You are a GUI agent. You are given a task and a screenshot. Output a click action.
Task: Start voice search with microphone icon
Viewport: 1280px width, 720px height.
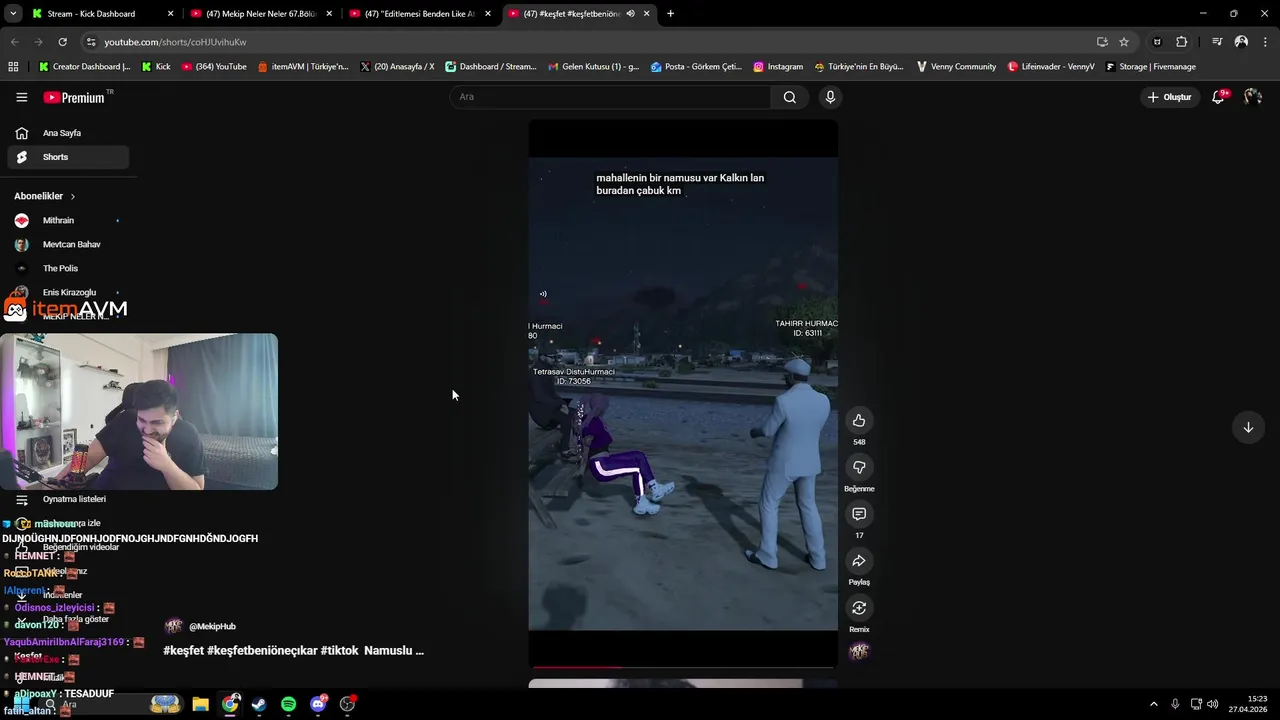pos(829,97)
